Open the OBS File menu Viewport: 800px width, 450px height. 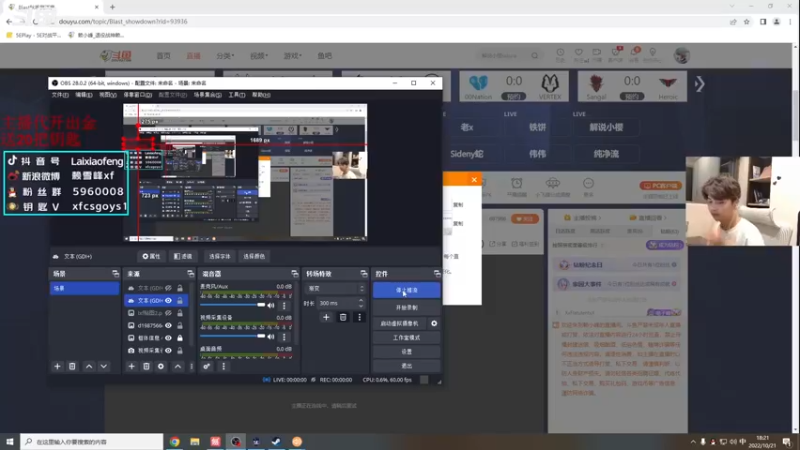tap(60, 95)
